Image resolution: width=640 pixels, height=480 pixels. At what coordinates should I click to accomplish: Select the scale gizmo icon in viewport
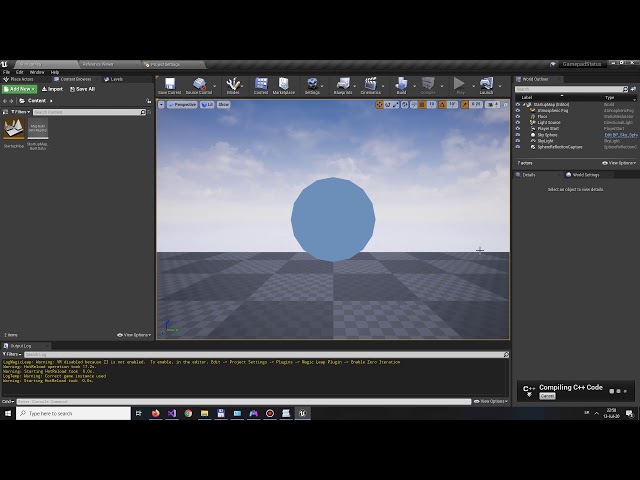tap(396, 105)
